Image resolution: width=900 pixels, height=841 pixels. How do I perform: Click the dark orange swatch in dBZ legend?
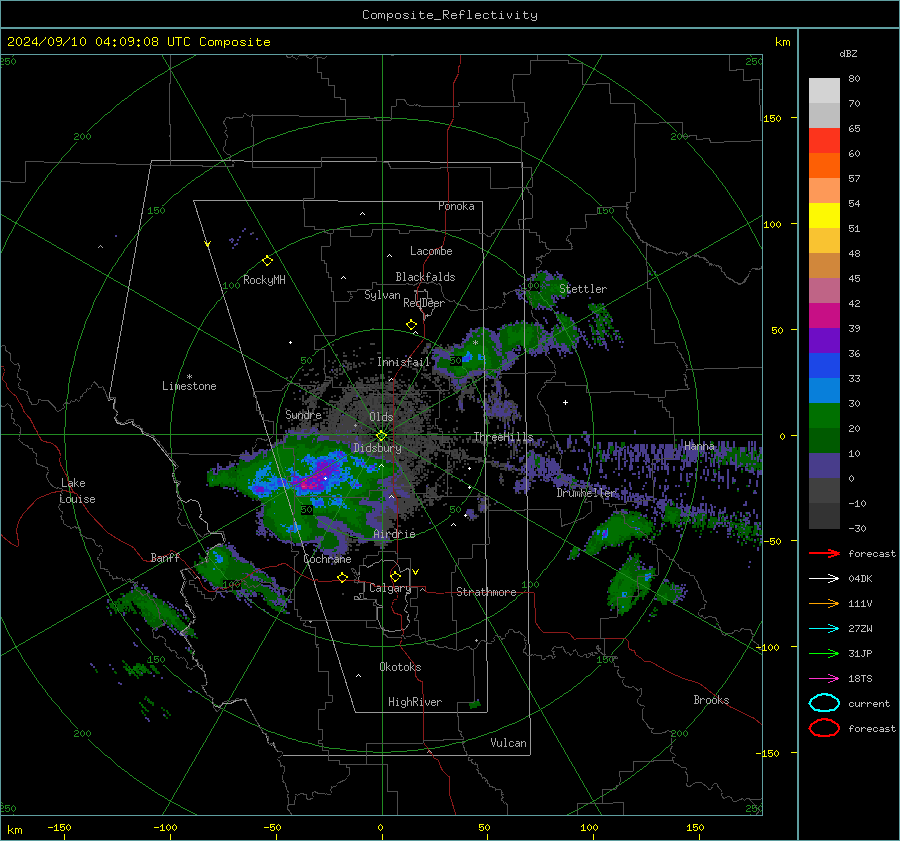tap(824, 166)
